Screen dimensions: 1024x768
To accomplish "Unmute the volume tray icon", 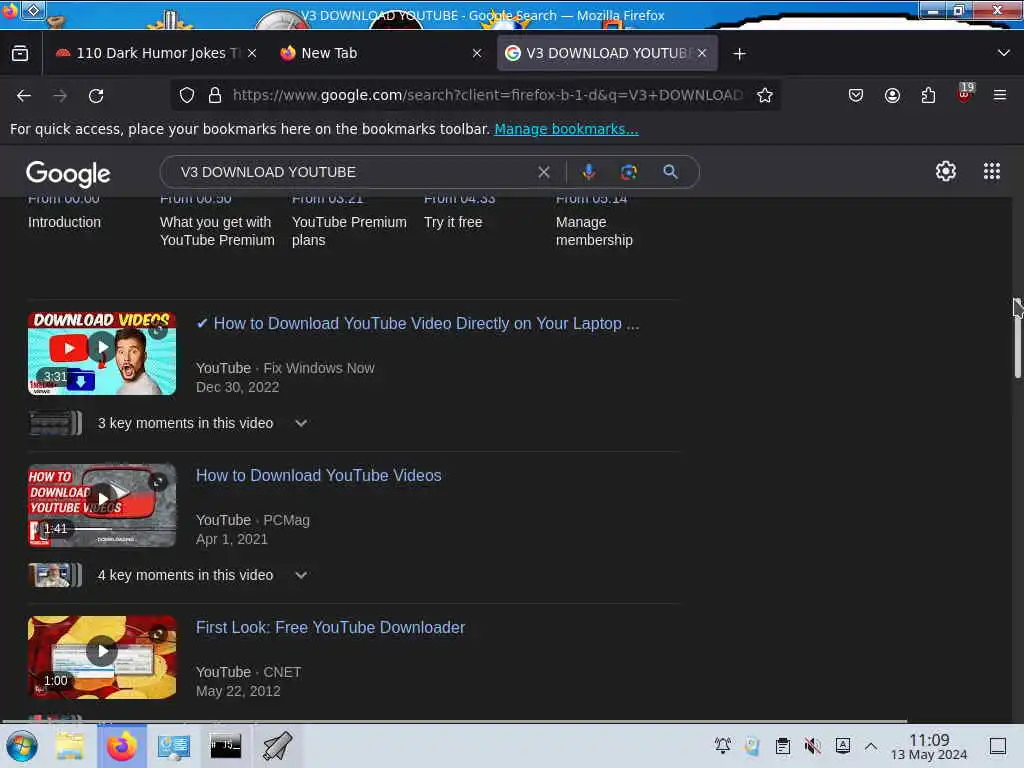I will click(812, 746).
